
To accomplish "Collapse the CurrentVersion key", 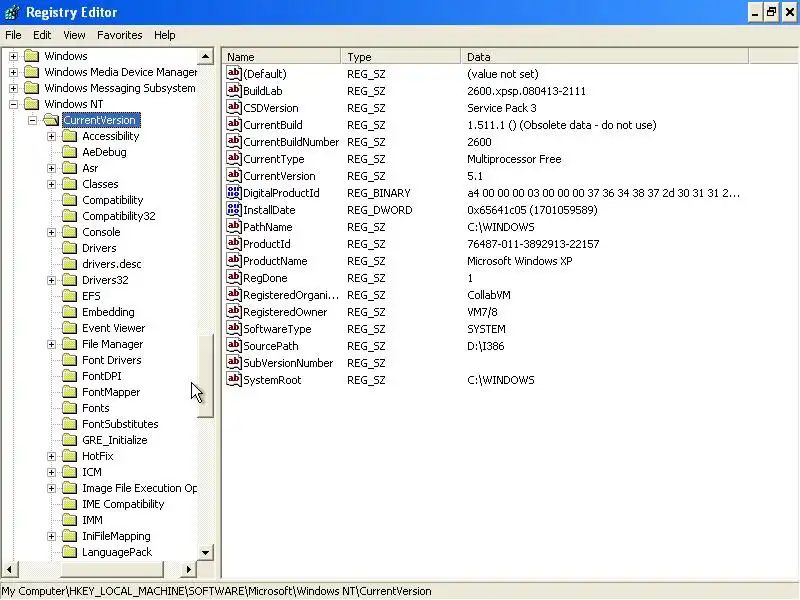I will pos(33,120).
